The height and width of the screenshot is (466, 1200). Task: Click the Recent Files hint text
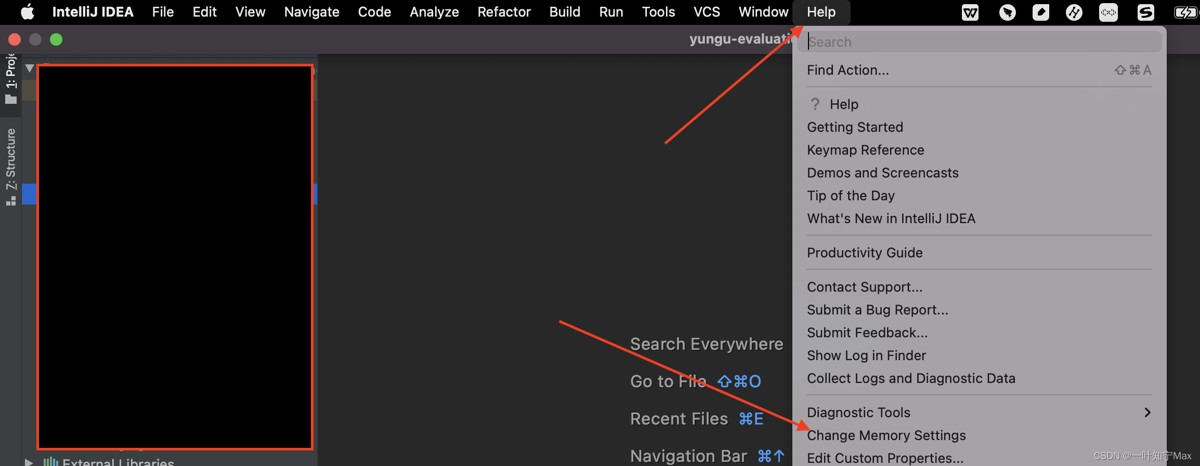coord(679,419)
